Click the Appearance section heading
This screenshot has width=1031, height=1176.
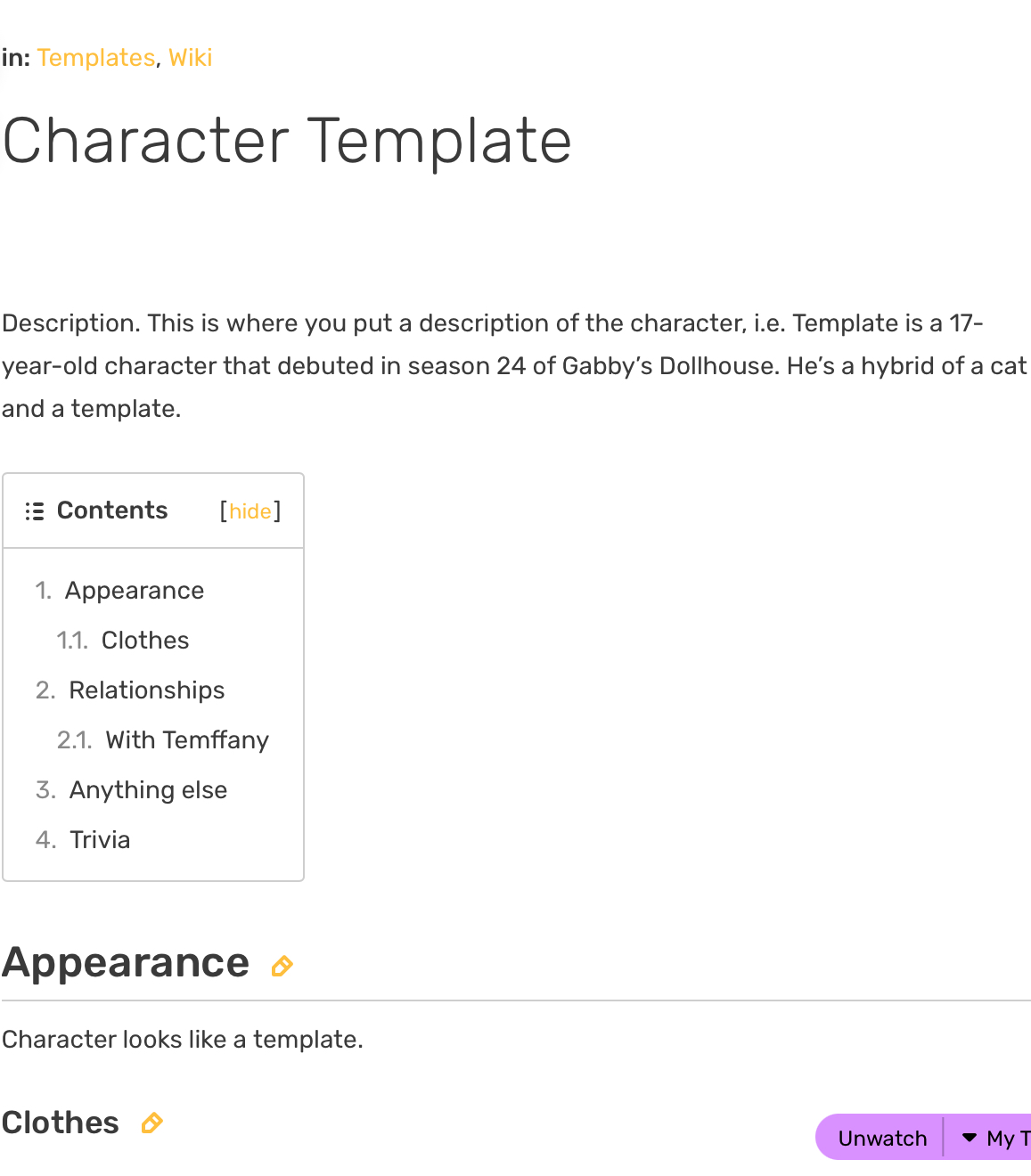(x=126, y=963)
